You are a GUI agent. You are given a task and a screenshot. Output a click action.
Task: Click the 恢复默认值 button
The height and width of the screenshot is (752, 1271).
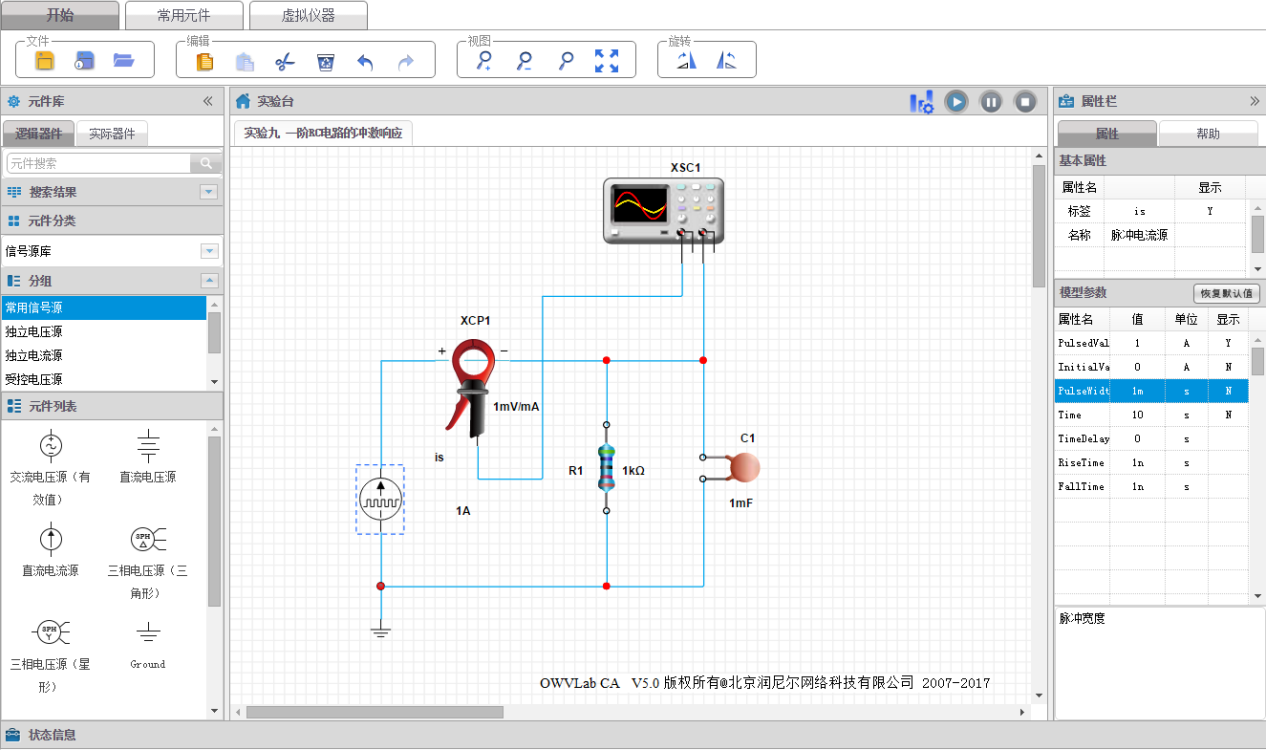pyautogui.click(x=1226, y=294)
